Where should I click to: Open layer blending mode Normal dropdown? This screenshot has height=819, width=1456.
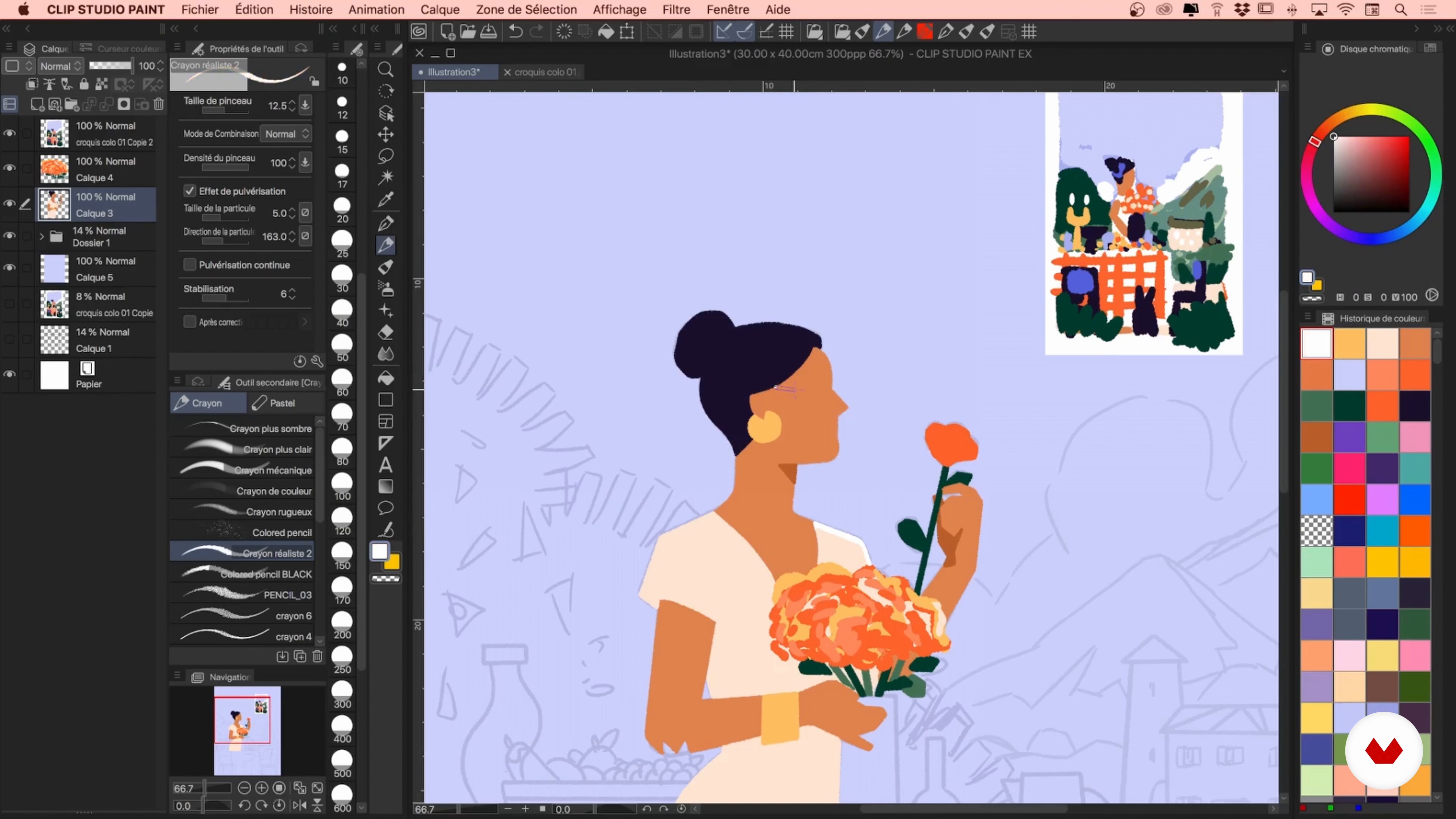pos(60,66)
